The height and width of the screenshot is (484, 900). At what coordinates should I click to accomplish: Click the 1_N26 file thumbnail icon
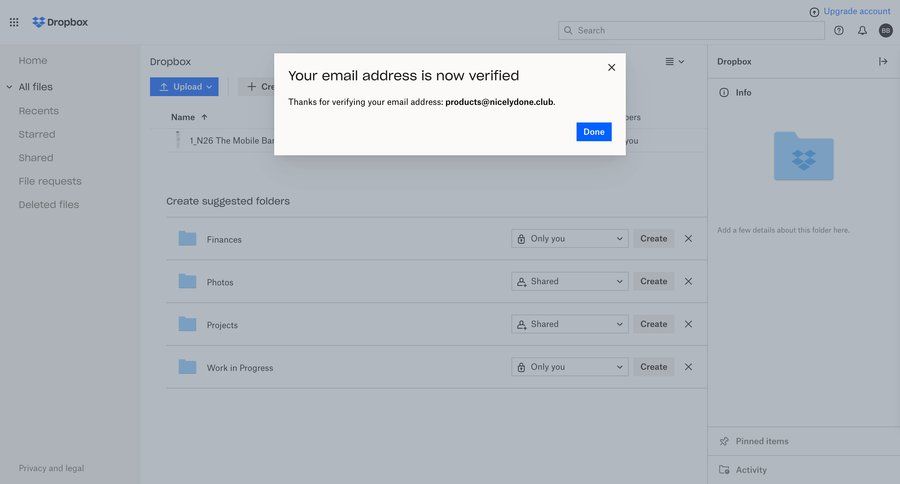point(178,140)
